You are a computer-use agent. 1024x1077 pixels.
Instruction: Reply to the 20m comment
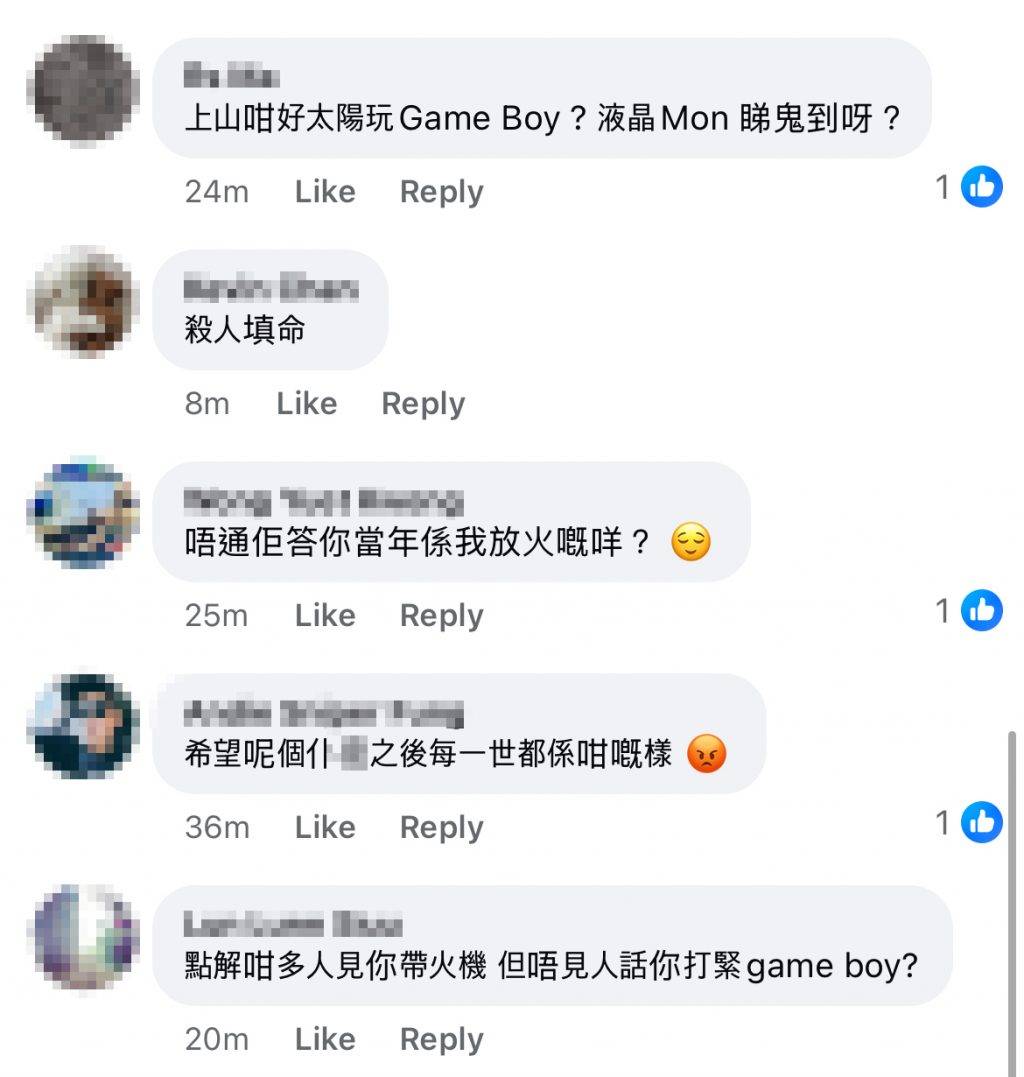point(442,1040)
